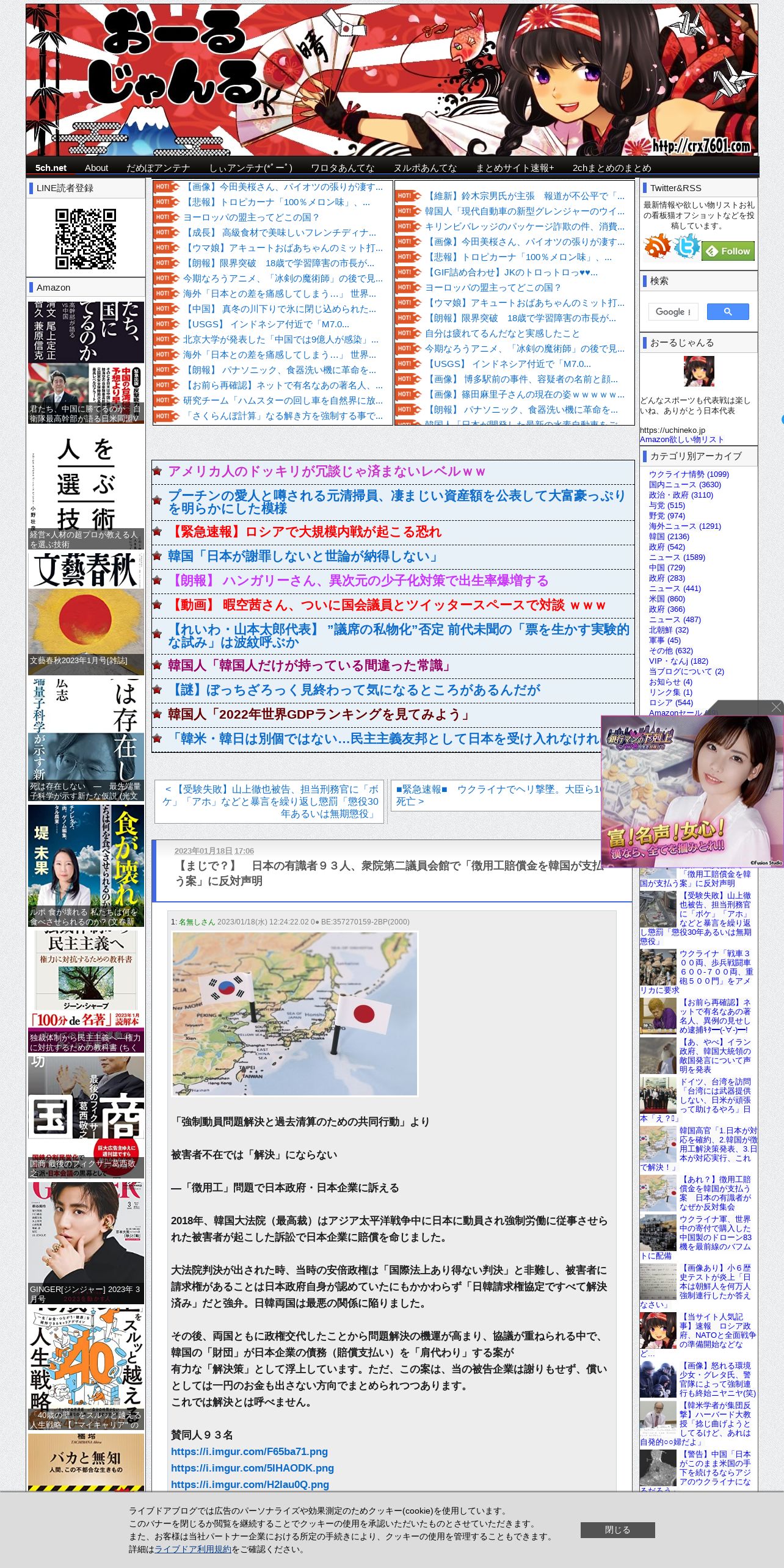Open the Twitter bird icon

(686, 246)
